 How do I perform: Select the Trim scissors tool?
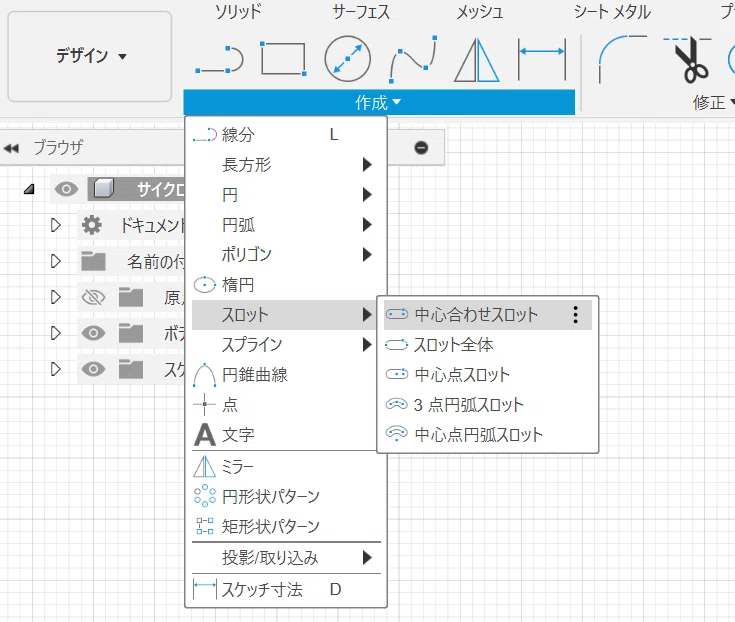click(688, 60)
